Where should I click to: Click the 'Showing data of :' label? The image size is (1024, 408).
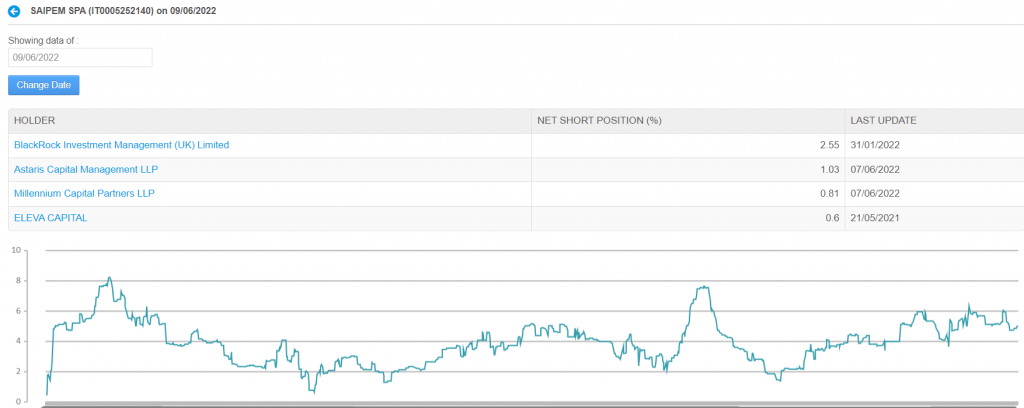point(43,40)
